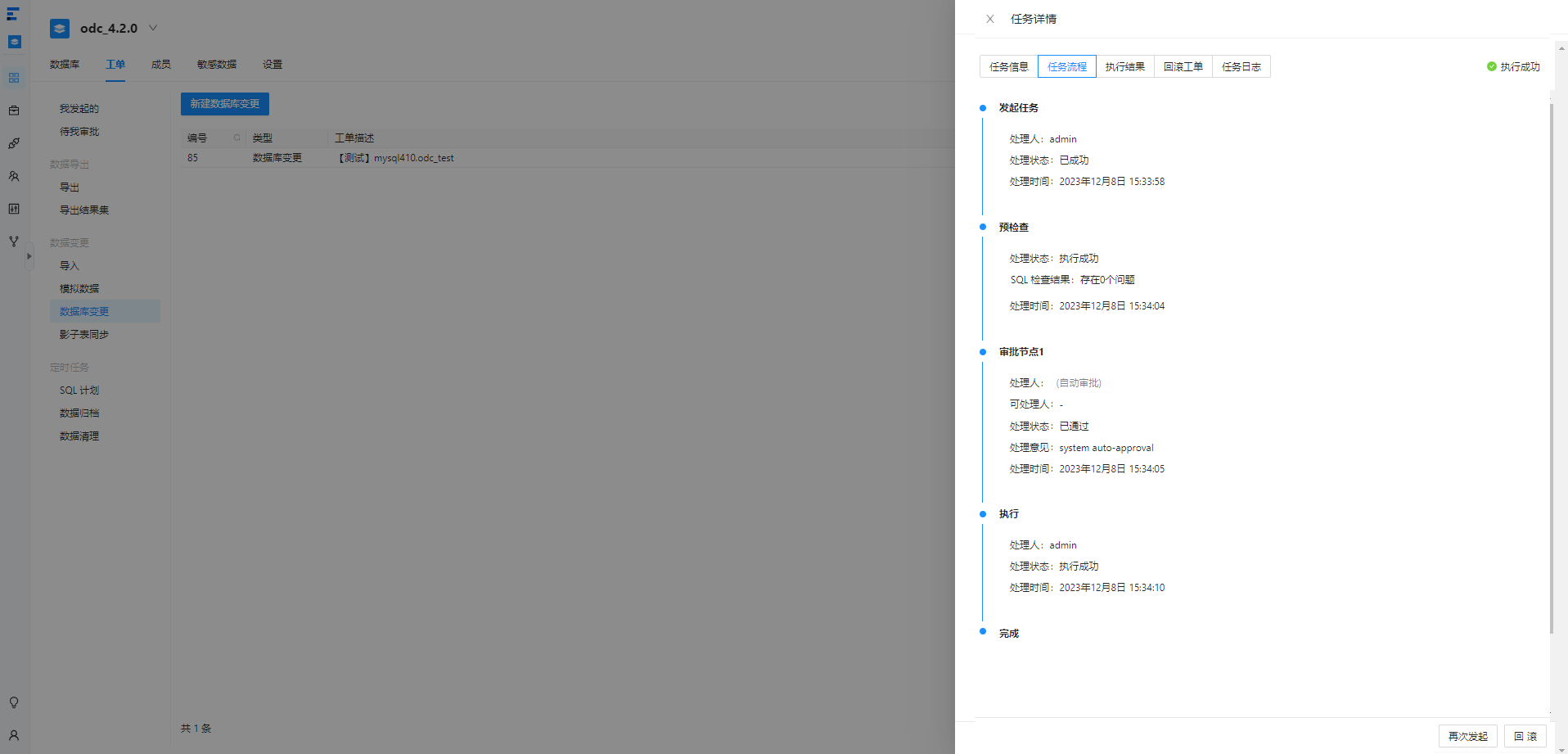Image resolution: width=1568 pixels, height=754 pixels.
Task: Close the 任务详情 drawer
Action: click(990, 19)
